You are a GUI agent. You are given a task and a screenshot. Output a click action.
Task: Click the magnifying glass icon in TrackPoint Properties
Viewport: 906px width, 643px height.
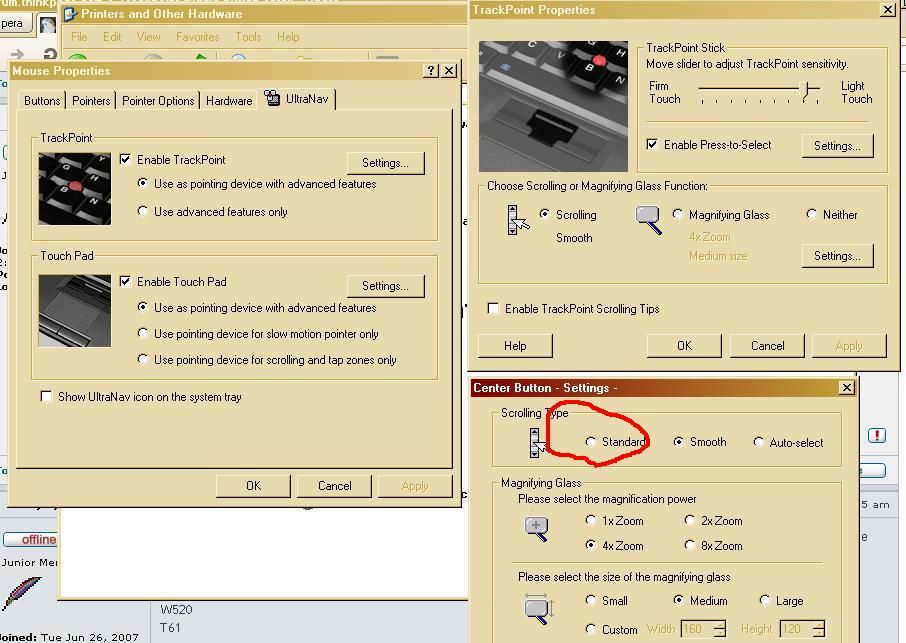pos(648,219)
